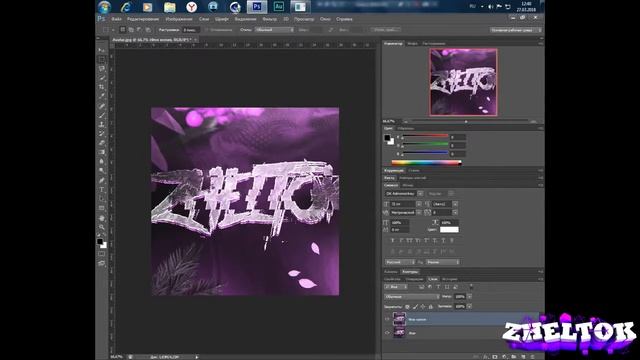
Task: Open the Style dropdown in options bar
Action: click(274, 30)
